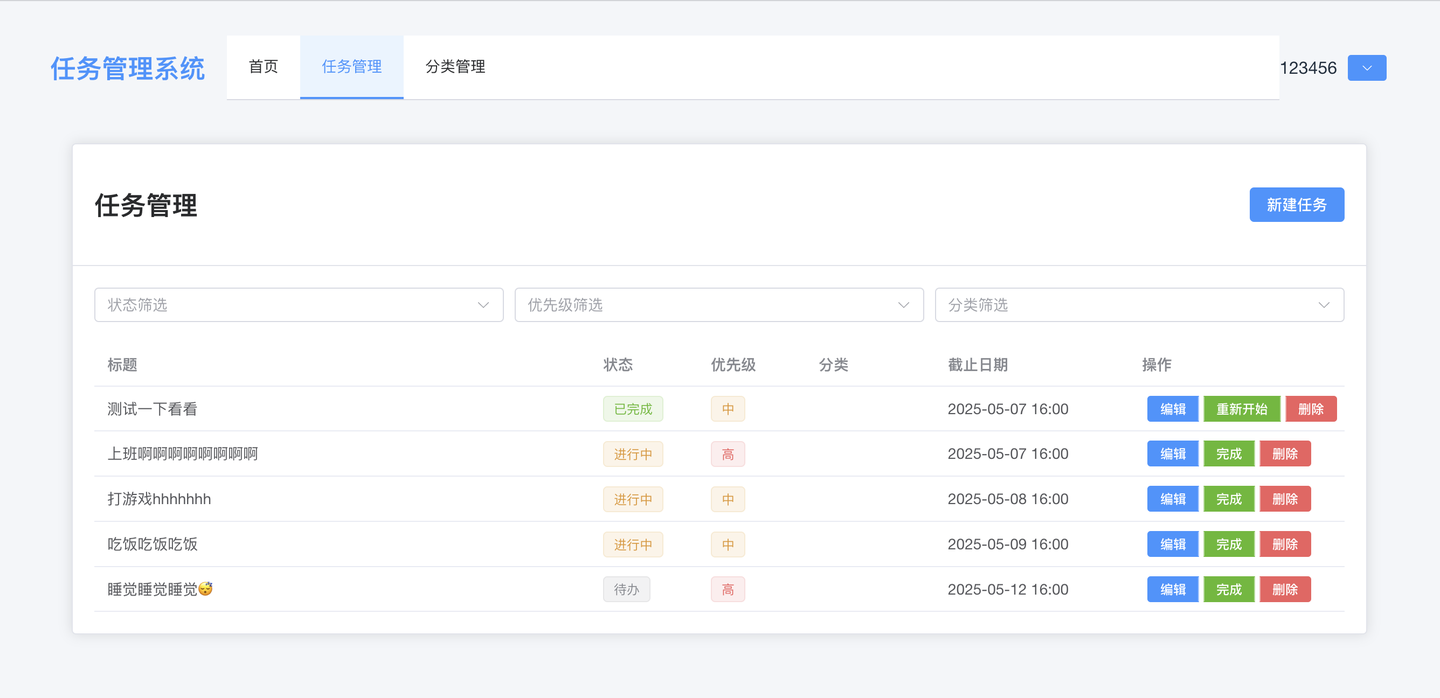
Task: Open the 状态筛选 status filter dropdown
Action: click(x=298, y=305)
